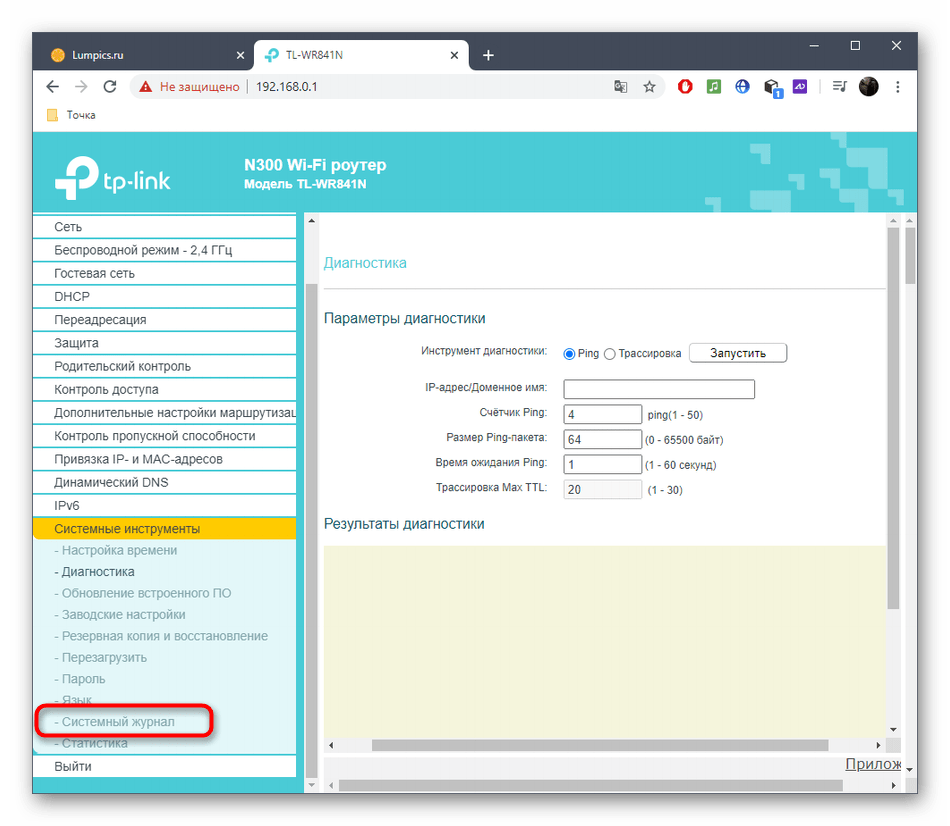
Task: Open the purple extension icon
Action: click(x=800, y=87)
